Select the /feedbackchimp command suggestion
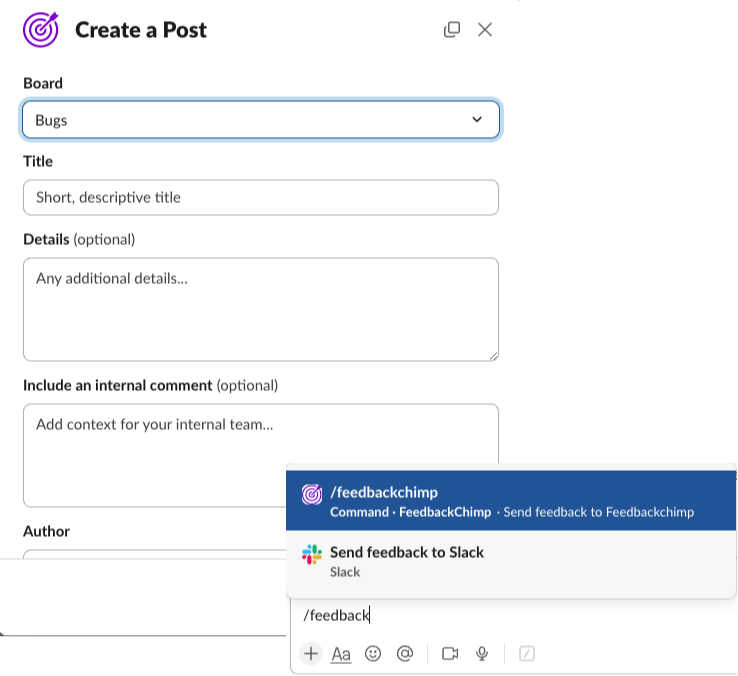 (x=510, y=501)
